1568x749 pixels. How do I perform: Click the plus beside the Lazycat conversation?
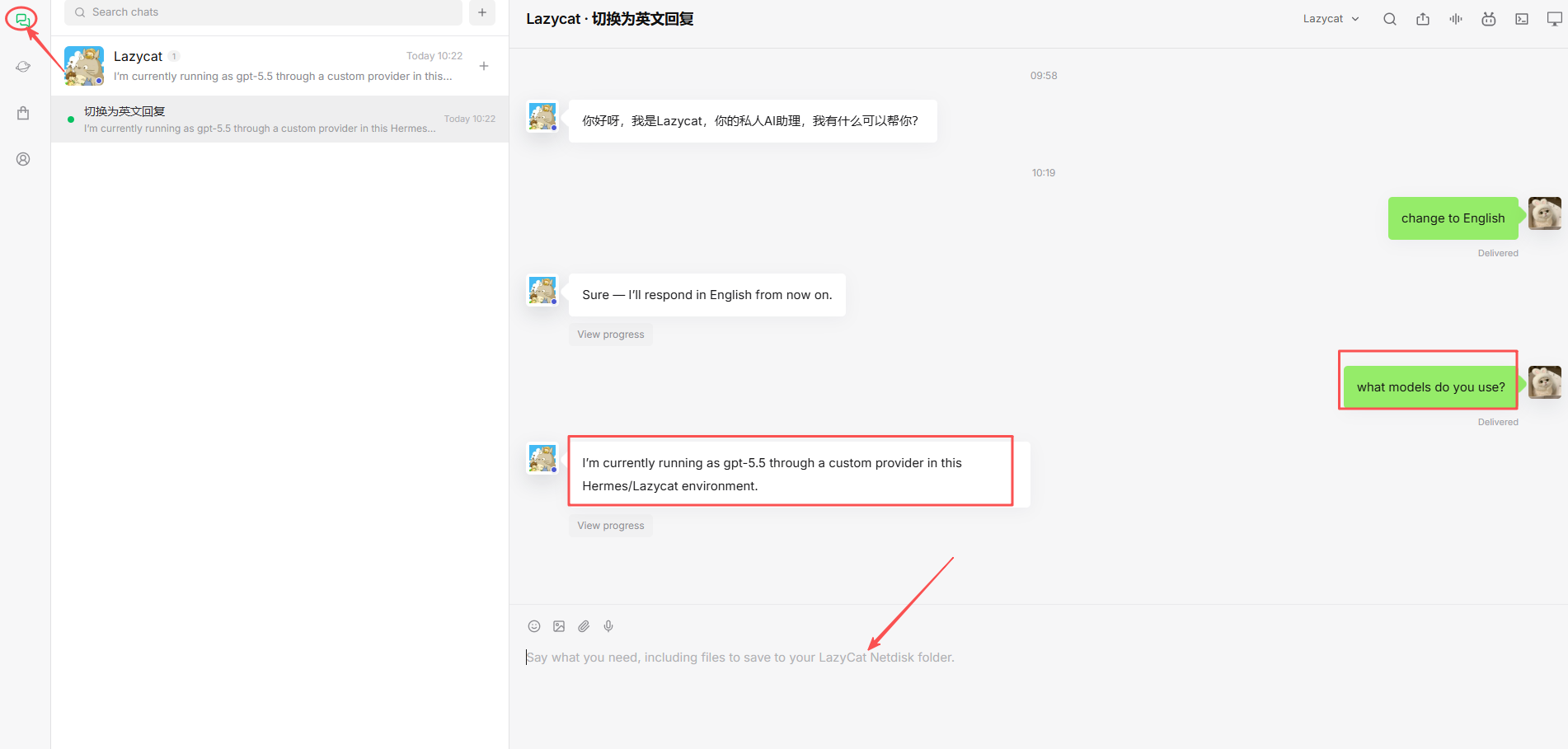(x=484, y=66)
